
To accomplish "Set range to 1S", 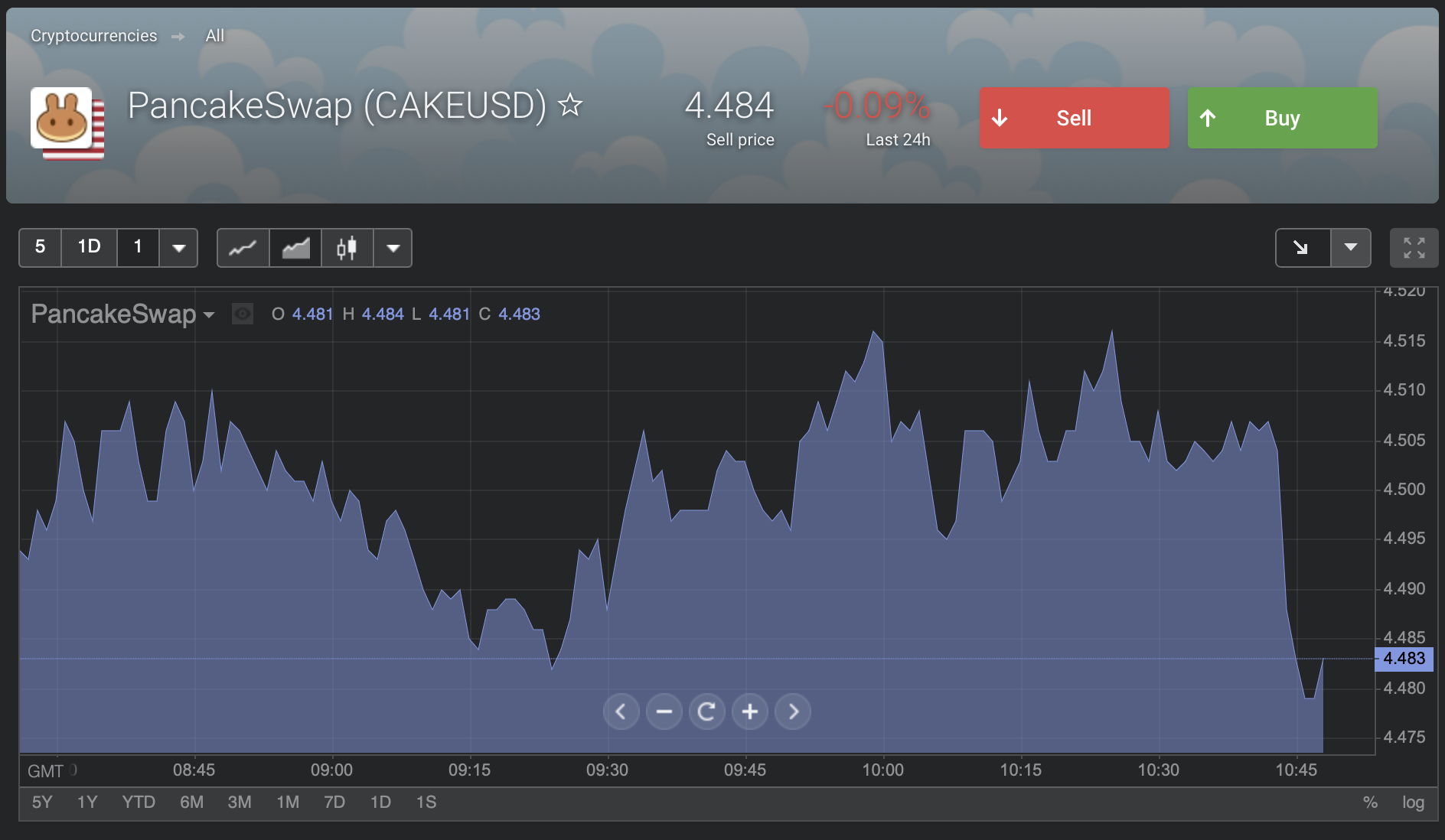I will (x=426, y=802).
